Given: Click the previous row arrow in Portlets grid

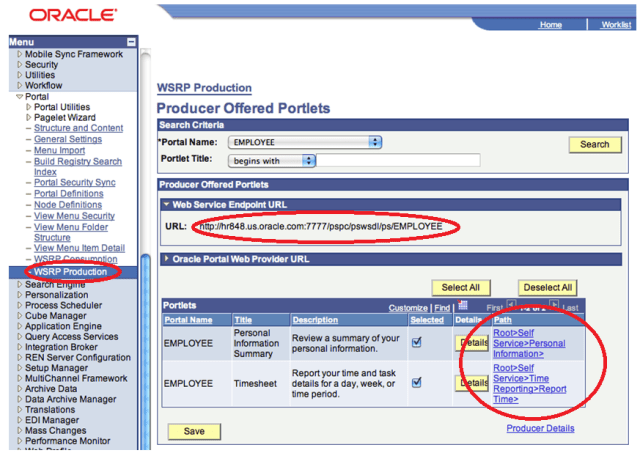Looking at the screenshot, I should (x=511, y=306).
